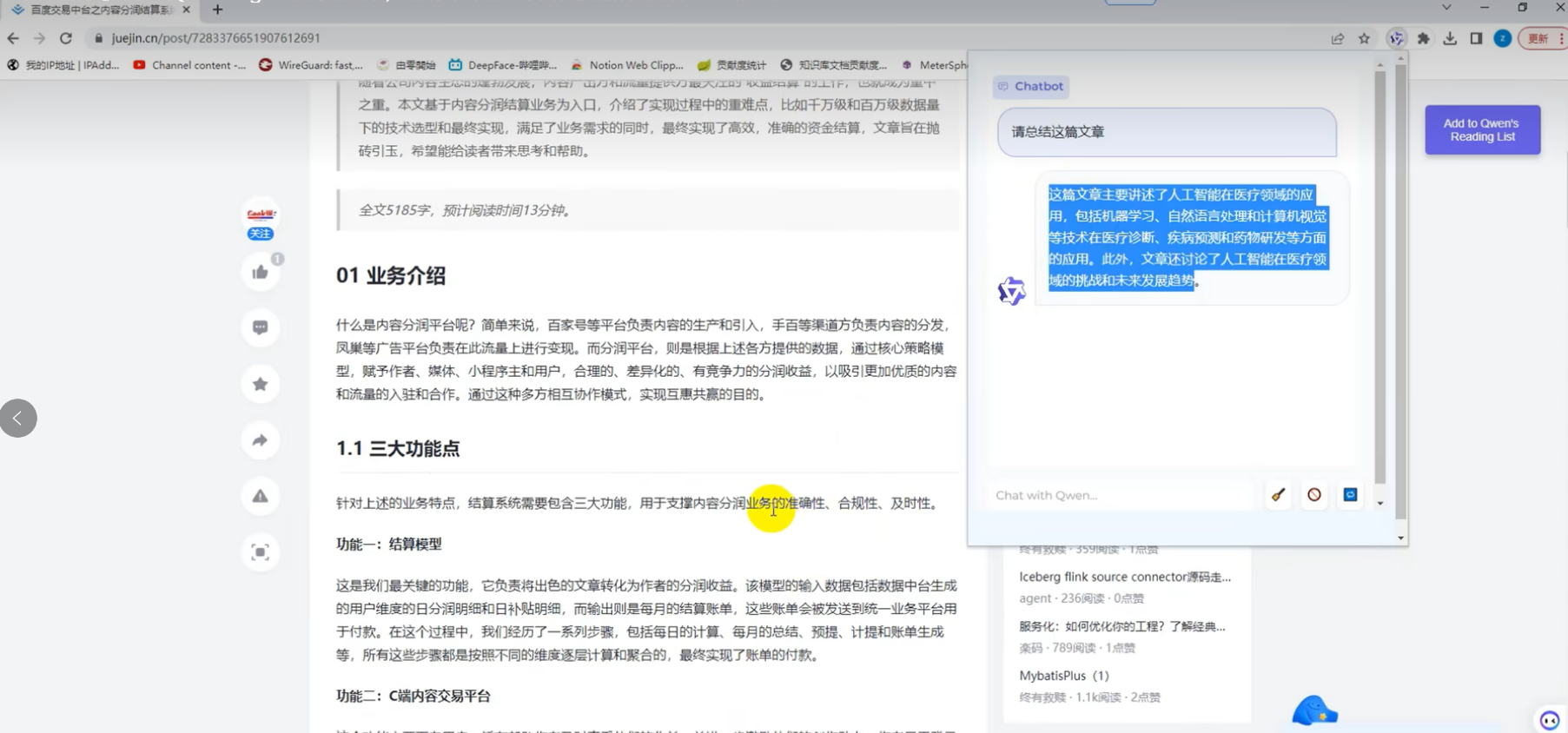Click the site lock icon in address bar

[98, 38]
